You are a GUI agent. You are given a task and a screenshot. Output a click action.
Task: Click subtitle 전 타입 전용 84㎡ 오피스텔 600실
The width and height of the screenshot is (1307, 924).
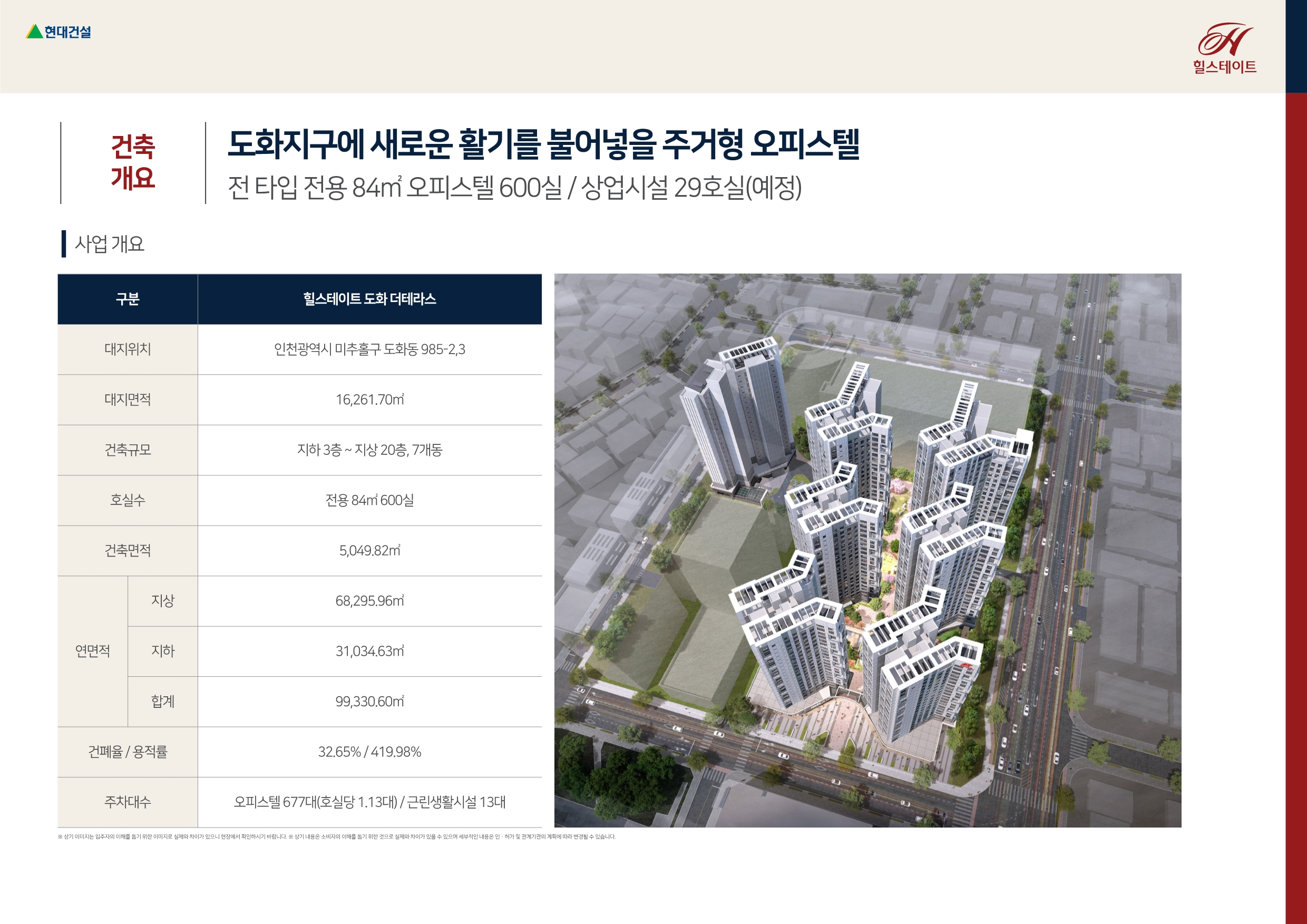[395, 187]
